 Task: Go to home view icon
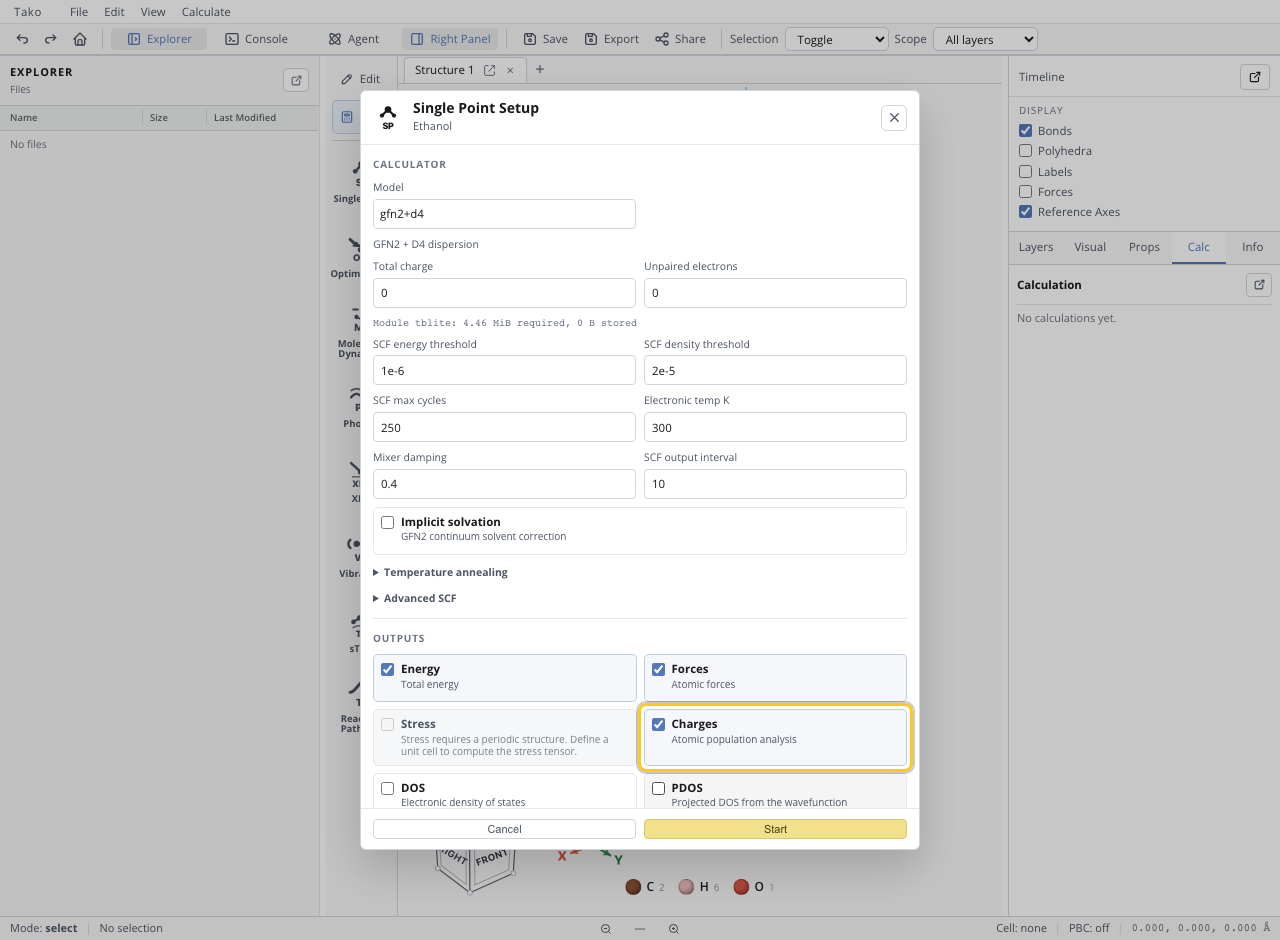coord(80,39)
